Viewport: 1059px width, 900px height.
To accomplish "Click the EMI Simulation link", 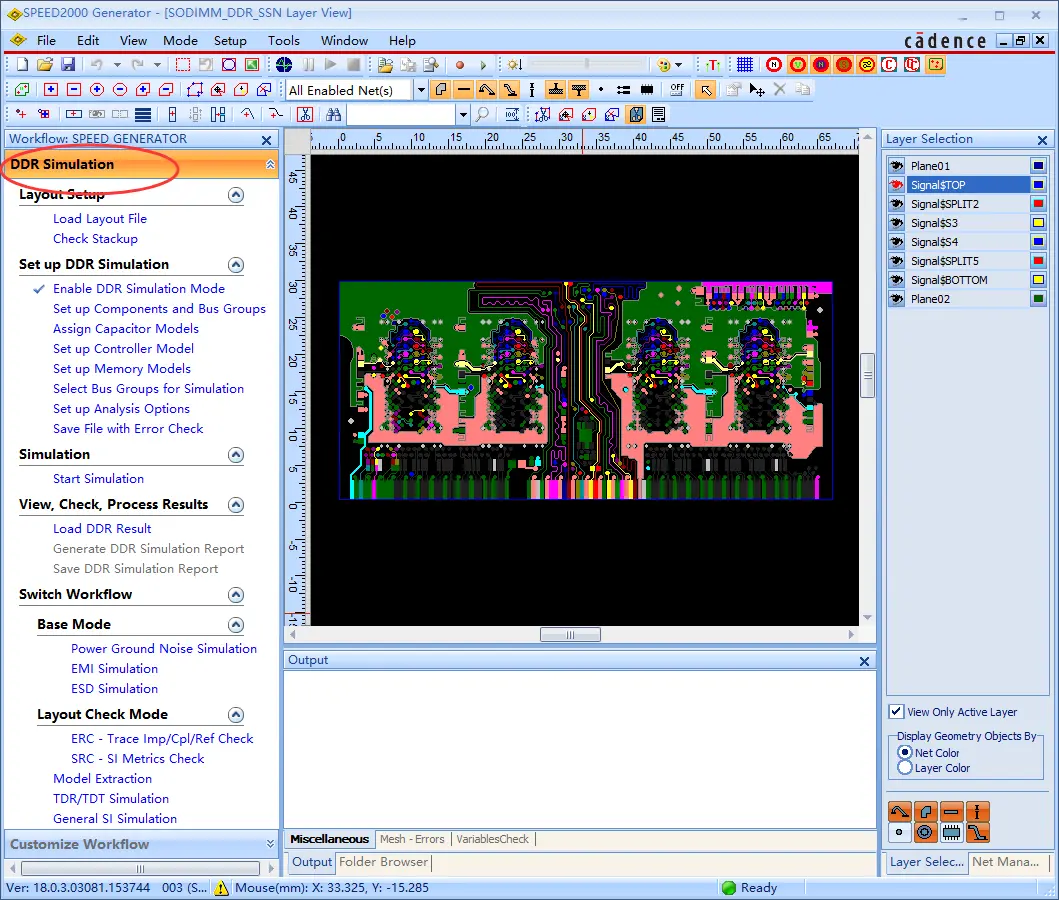I will pyautogui.click(x=114, y=668).
